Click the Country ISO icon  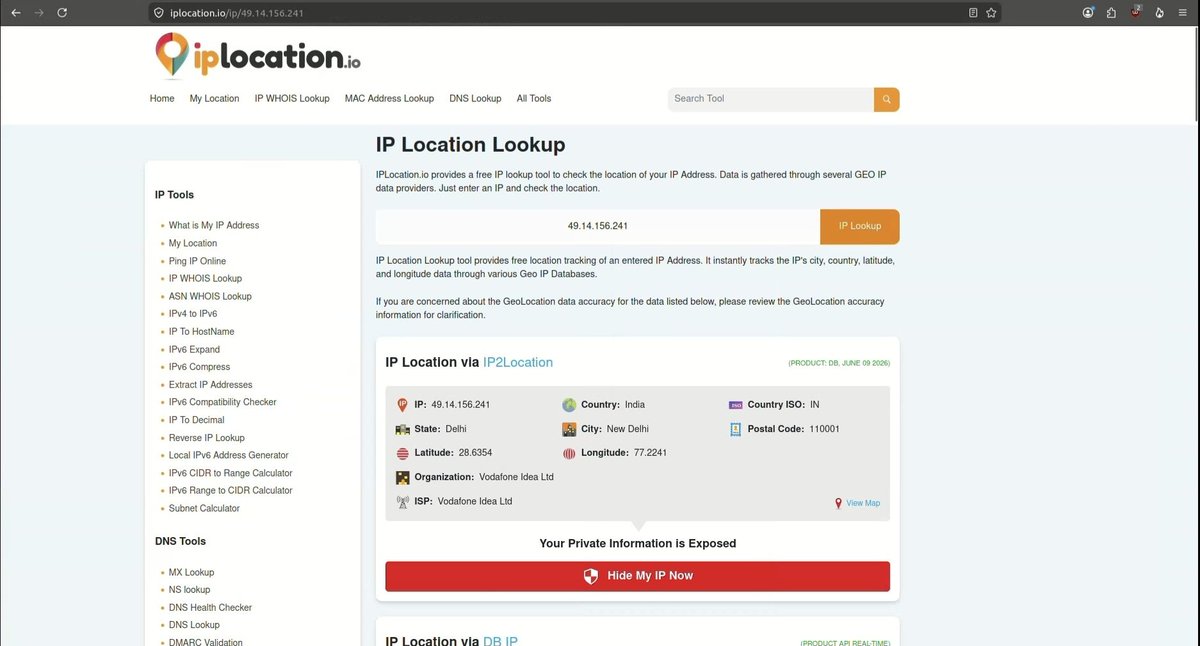[x=736, y=405]
